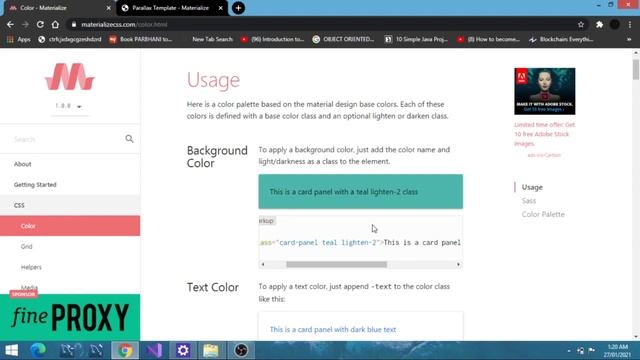Open the extensions puzzle icon
The width and height of the screenshot is (640, 360).
click(599, 24)
